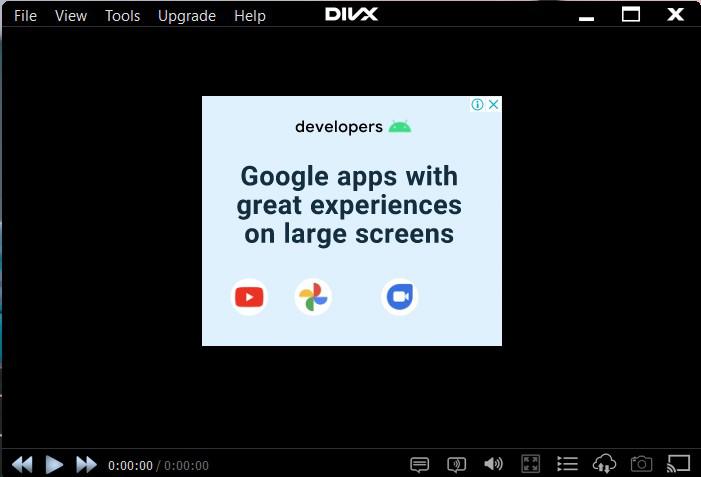Open the File menu
Screen dimensions: 701x477
25,16
